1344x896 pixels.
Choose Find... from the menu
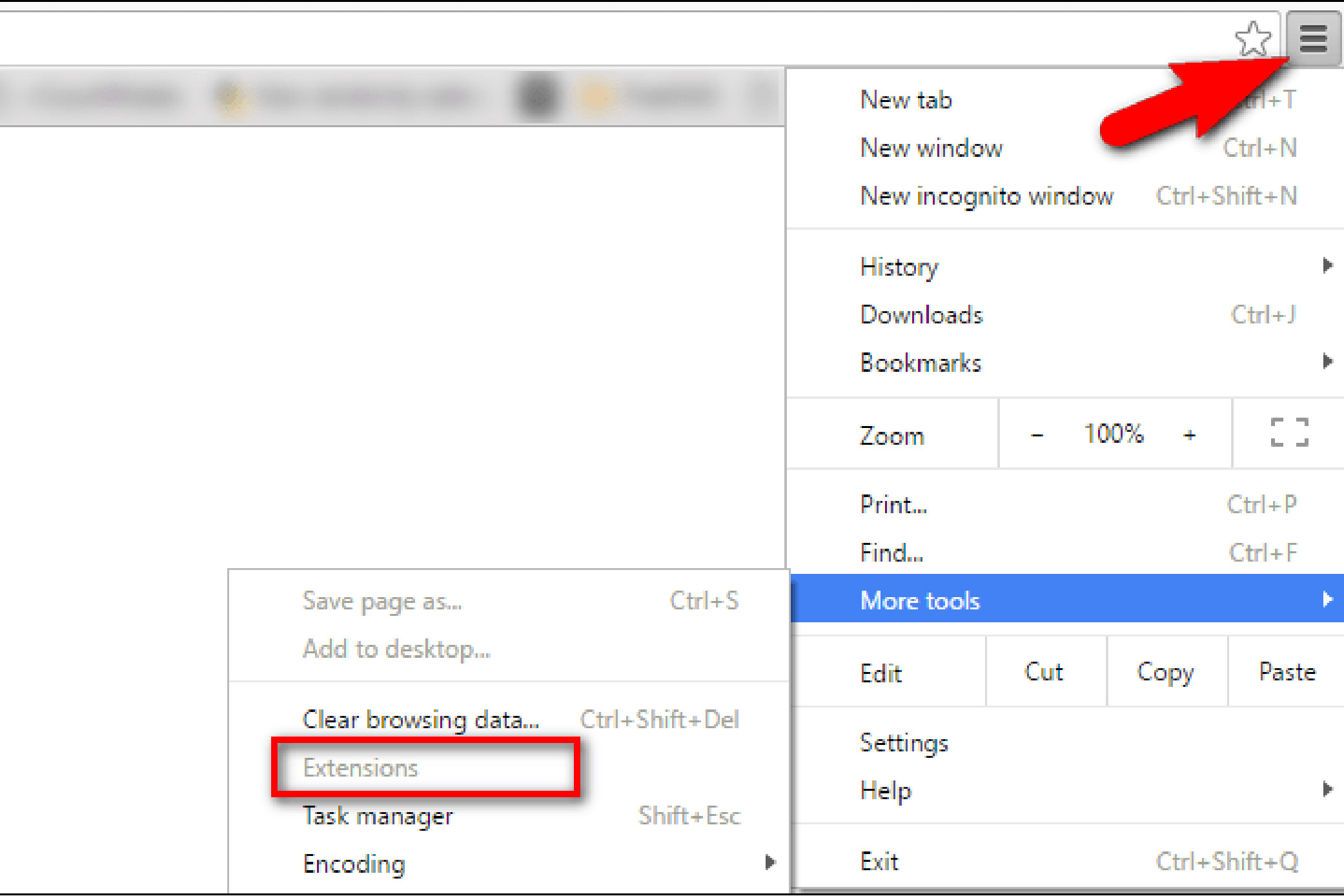1066,553
